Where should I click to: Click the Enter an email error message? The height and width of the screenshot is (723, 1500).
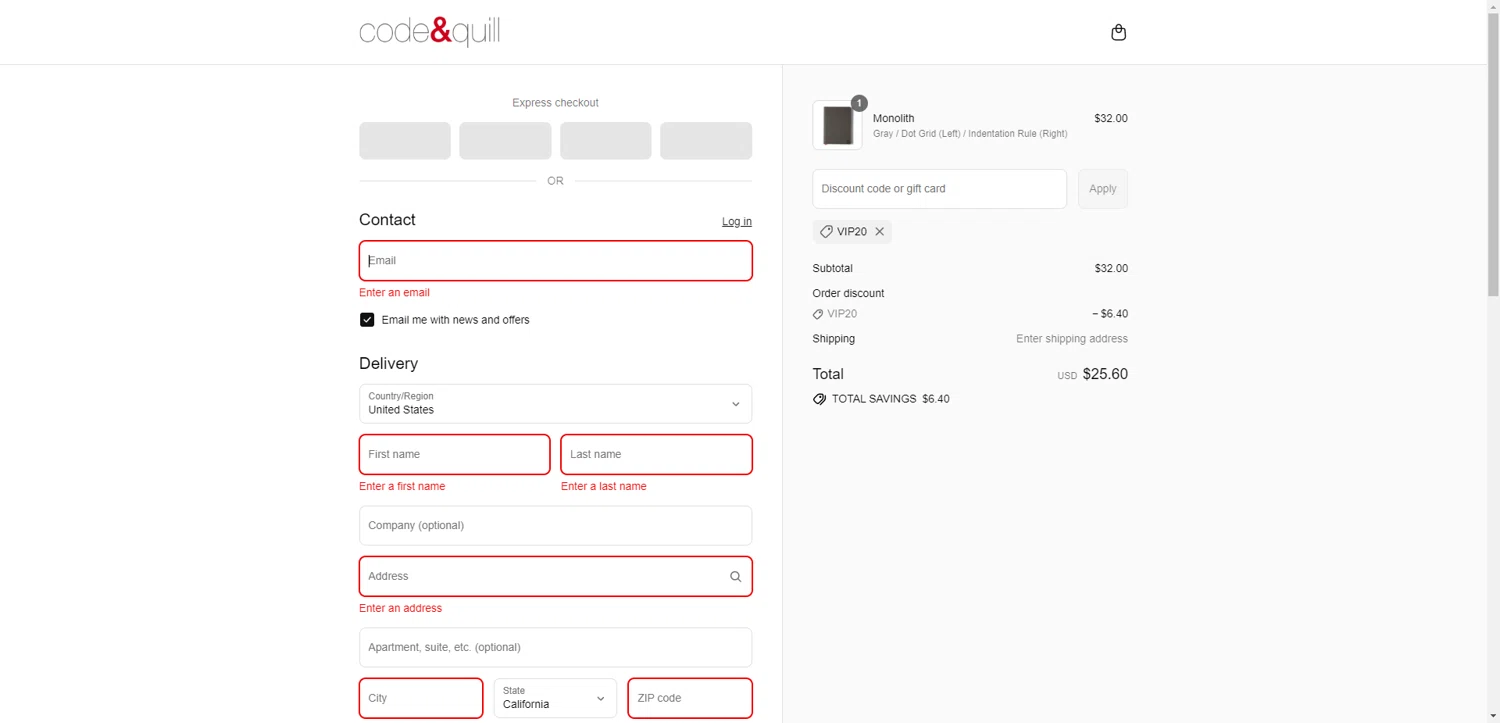coord(395,293)
